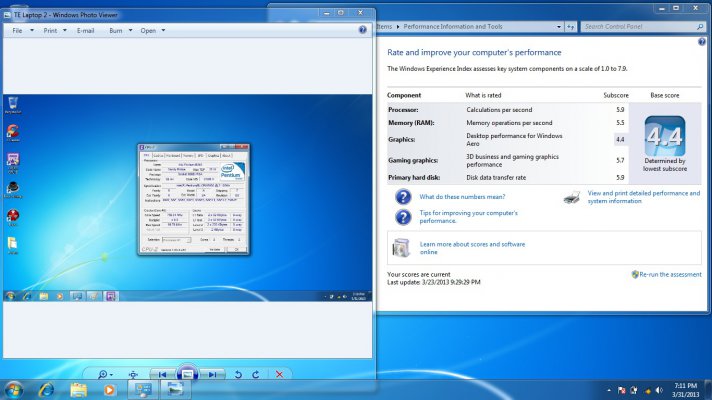Expand the Open dropdown in Photo Viewer
Viewport: 712px width, 400px height.
pos(163,30)
